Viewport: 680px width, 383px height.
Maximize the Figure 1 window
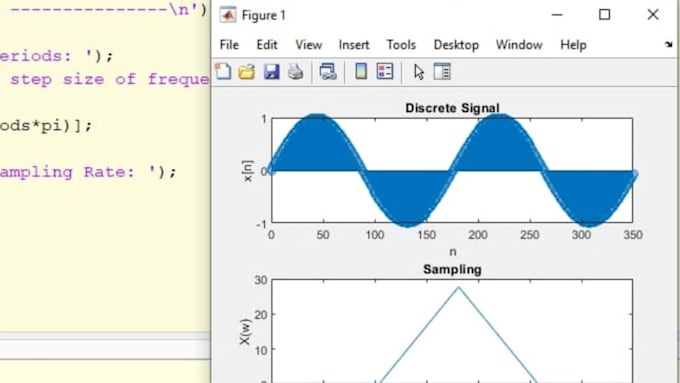point(605,15)
